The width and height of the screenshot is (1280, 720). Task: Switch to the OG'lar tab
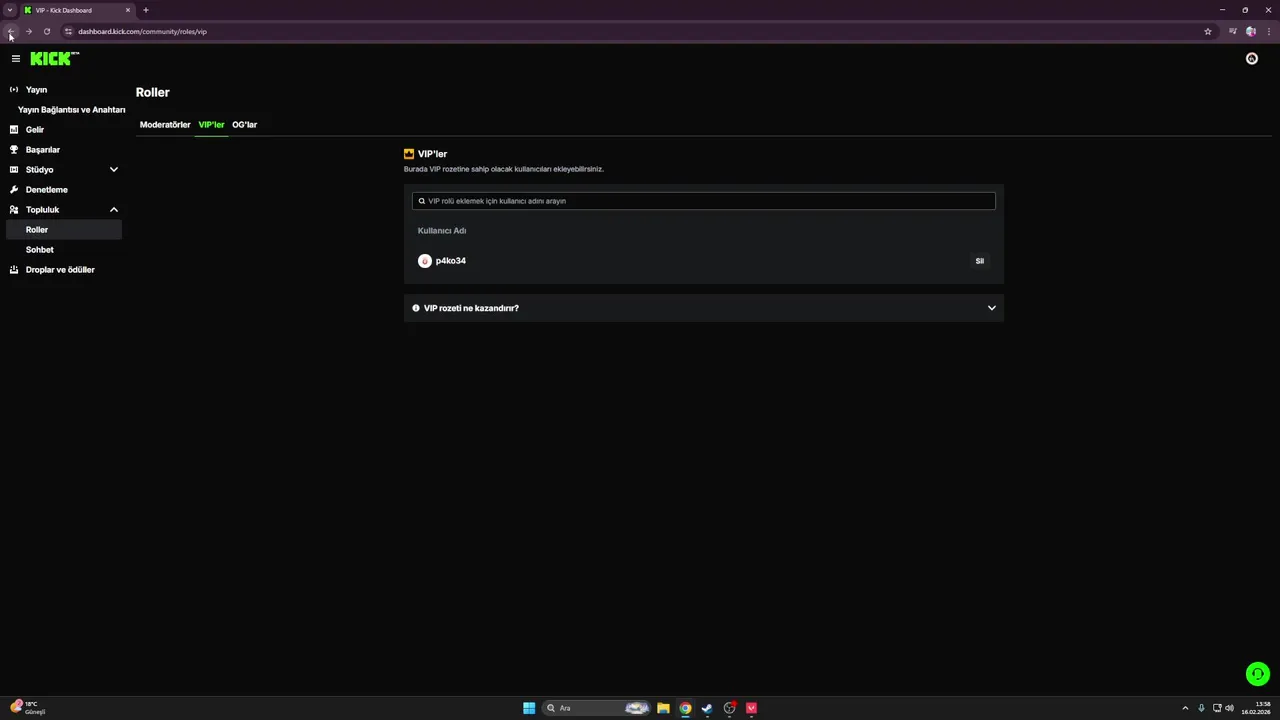(x=245, y=125)
